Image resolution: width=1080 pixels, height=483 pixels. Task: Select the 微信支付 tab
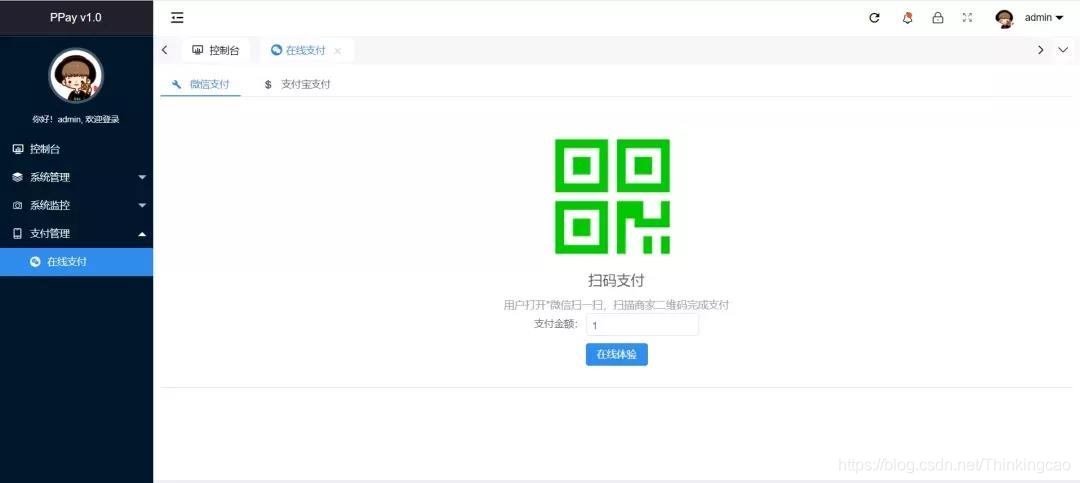tap(200, 84)
